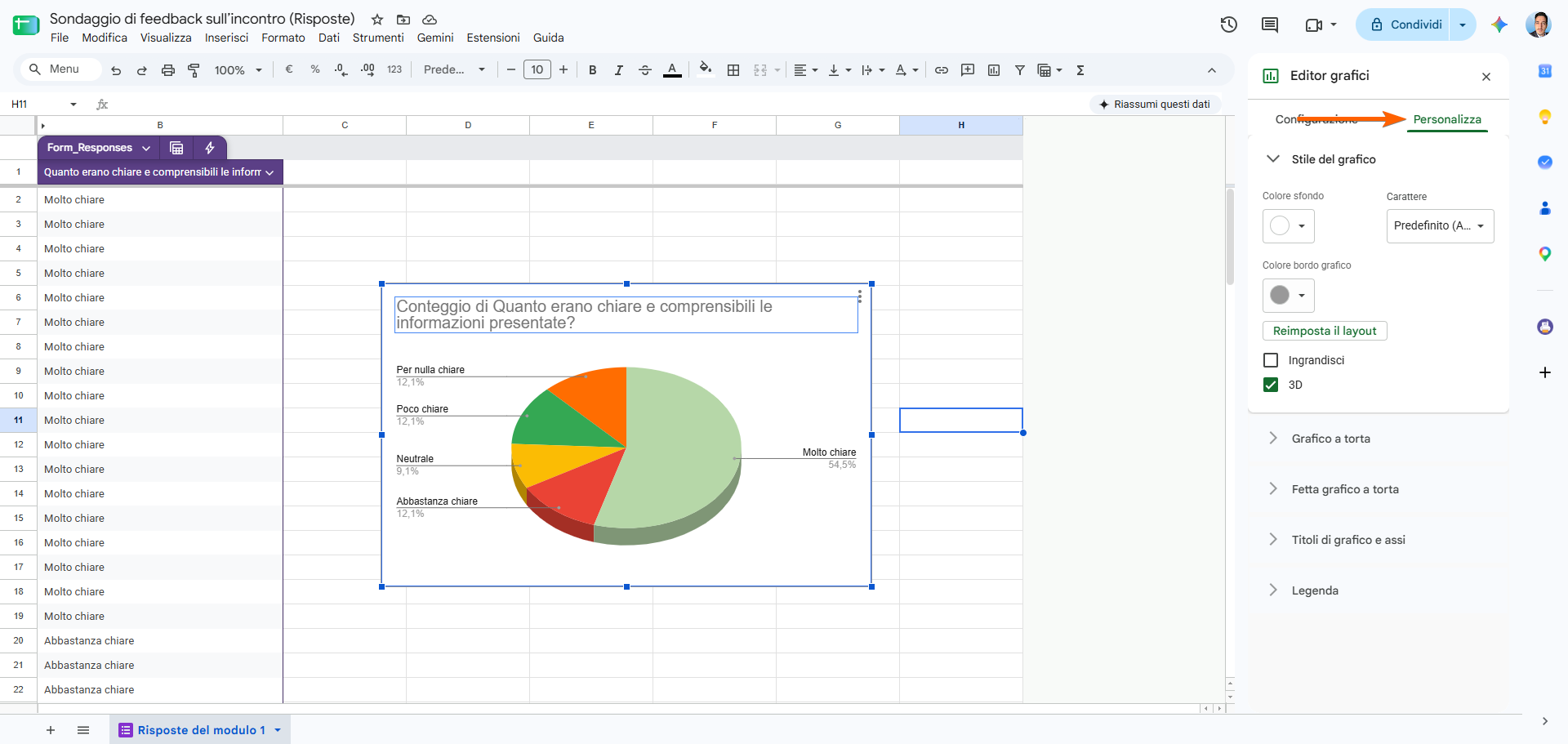Open the Gemini sparkle icon
1568x744 pixels.
pos(1499,25)
